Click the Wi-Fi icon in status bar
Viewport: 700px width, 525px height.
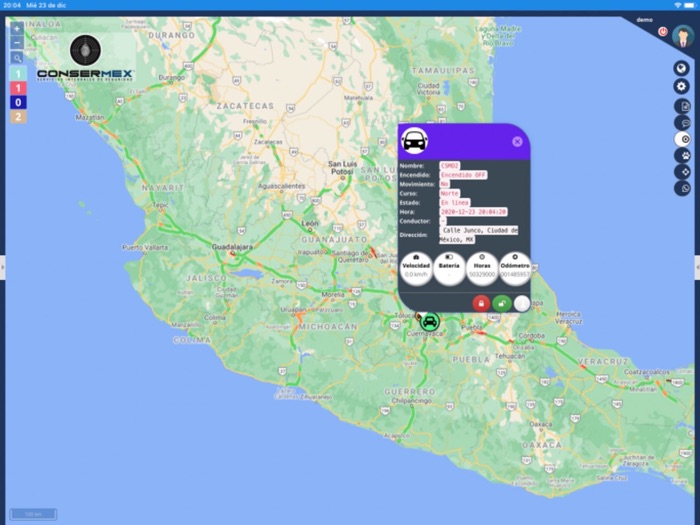[x=678, y=5]
